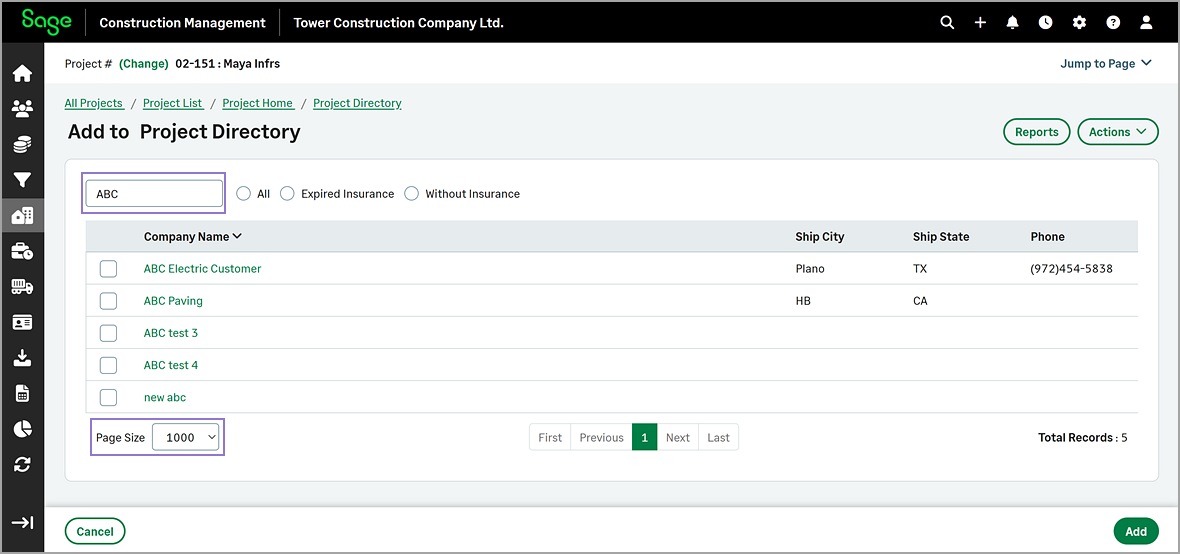Image resolution: width=1180 pixels, height=554 pixels.
Task: Go to All Projects breadcrumb
Action: (94, 103)
